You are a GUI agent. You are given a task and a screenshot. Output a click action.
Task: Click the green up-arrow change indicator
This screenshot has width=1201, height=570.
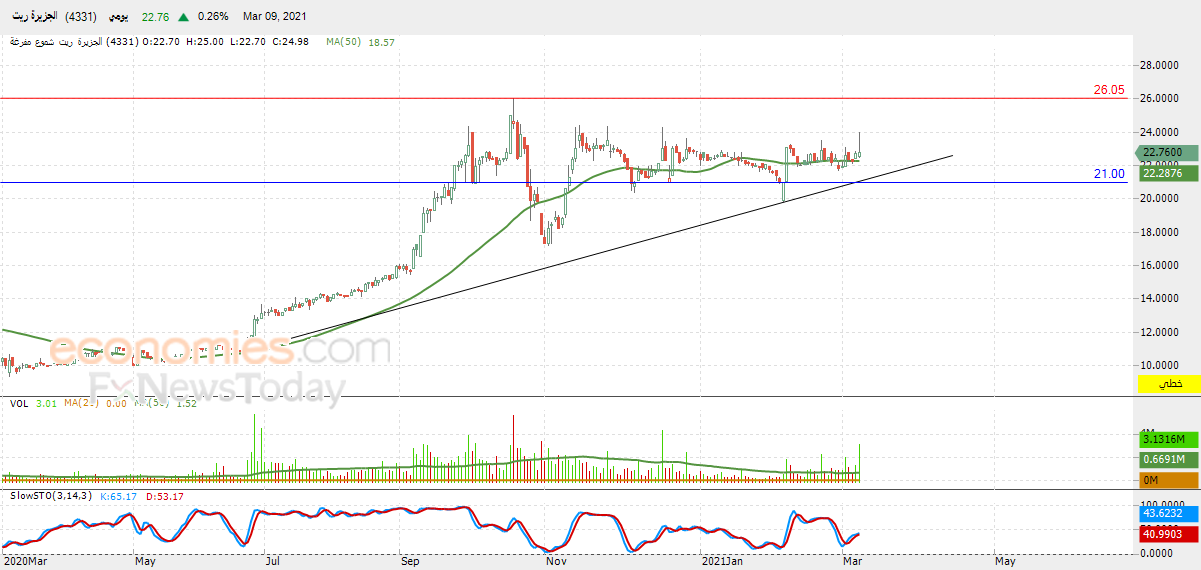pos(182,16)
